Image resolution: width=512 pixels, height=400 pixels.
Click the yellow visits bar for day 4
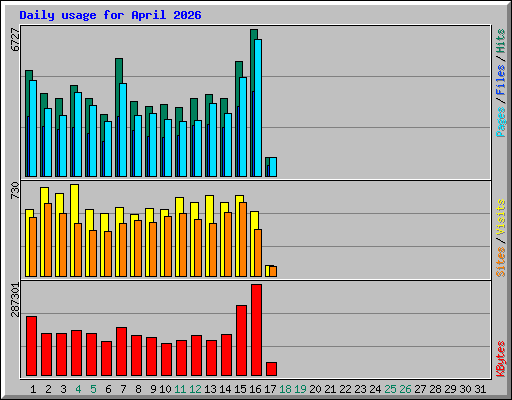[75, 203]
